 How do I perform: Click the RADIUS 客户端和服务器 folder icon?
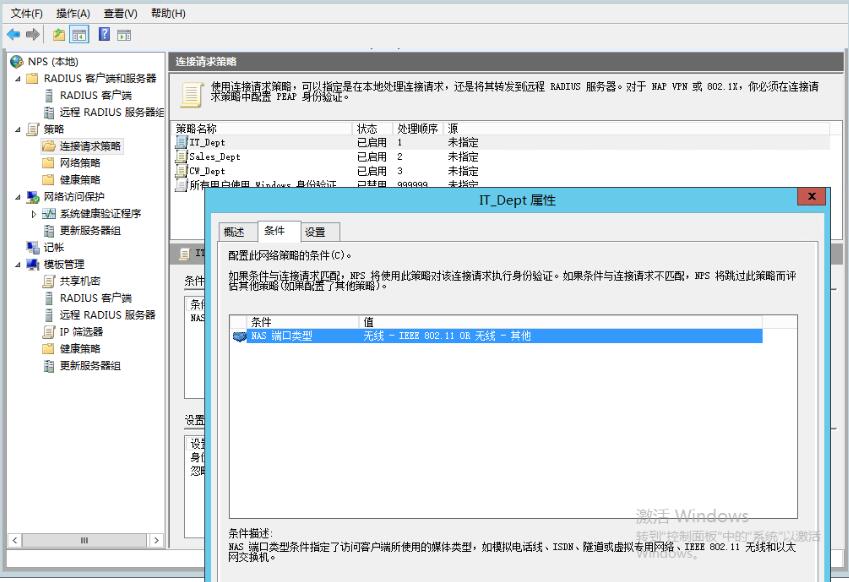pos(32,79)
